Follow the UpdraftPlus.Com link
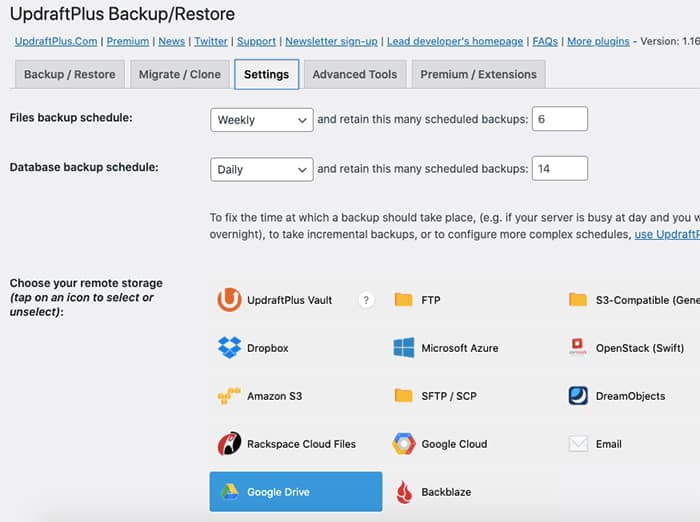 coord(56,42)
